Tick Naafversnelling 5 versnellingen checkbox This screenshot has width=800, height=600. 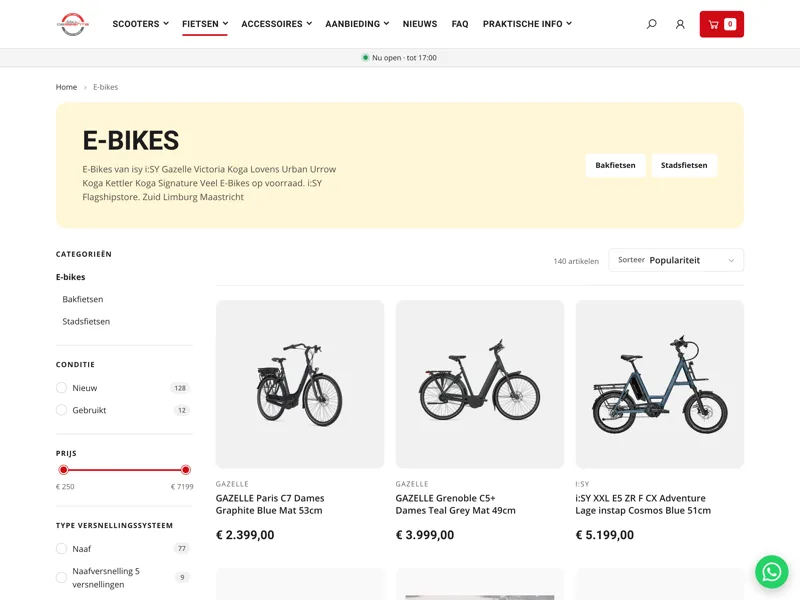point(61,577)
